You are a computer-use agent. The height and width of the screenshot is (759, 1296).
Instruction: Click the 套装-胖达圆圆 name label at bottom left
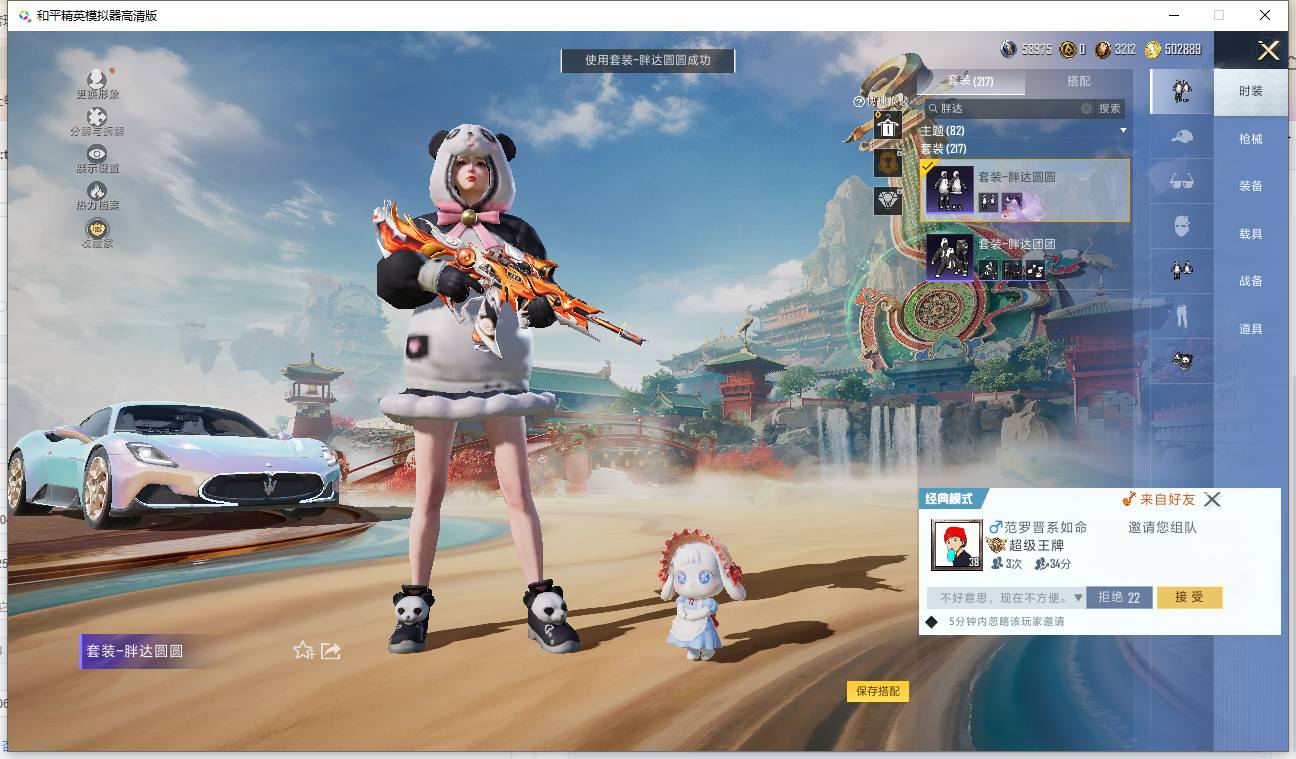coord(134,651)
